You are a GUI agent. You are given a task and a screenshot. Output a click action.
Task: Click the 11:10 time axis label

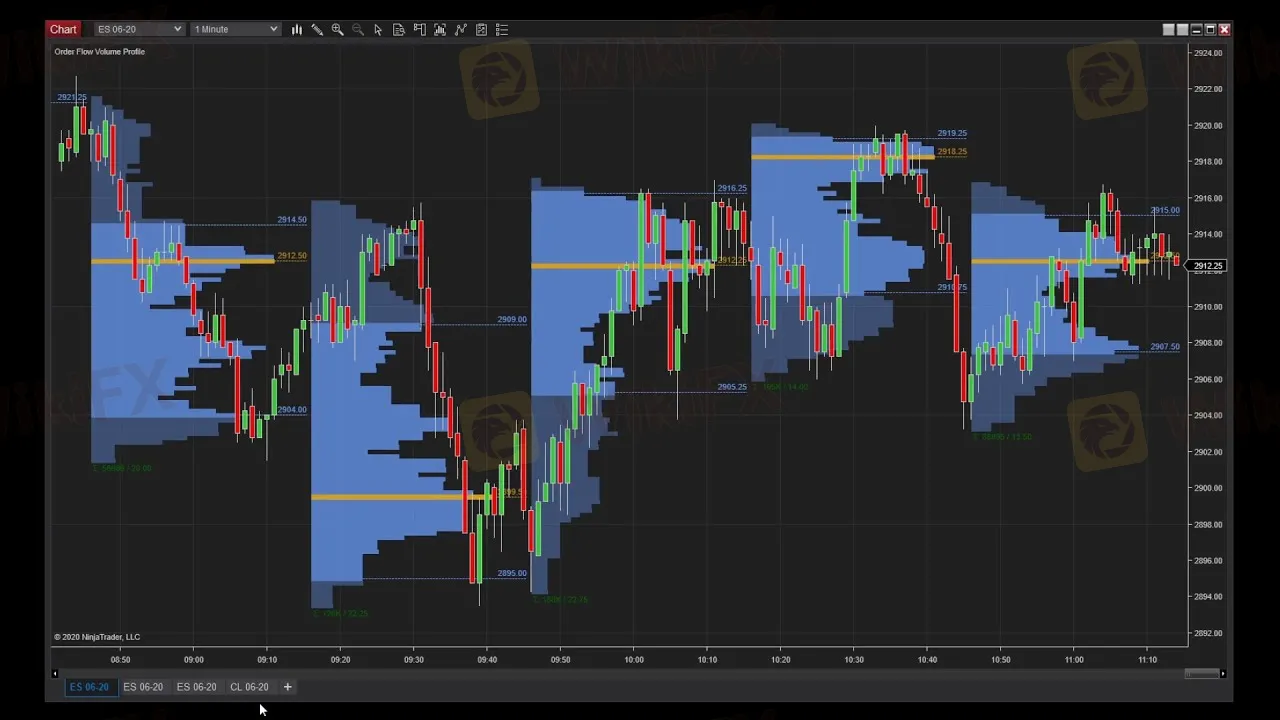click(x=1147, y=660)
